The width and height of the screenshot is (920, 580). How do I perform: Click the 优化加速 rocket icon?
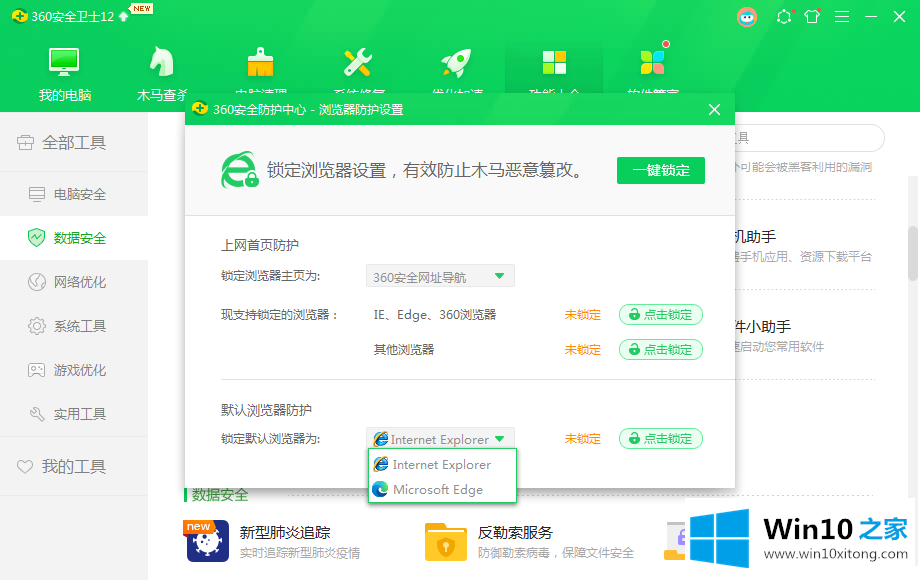[x=456, y=62]
